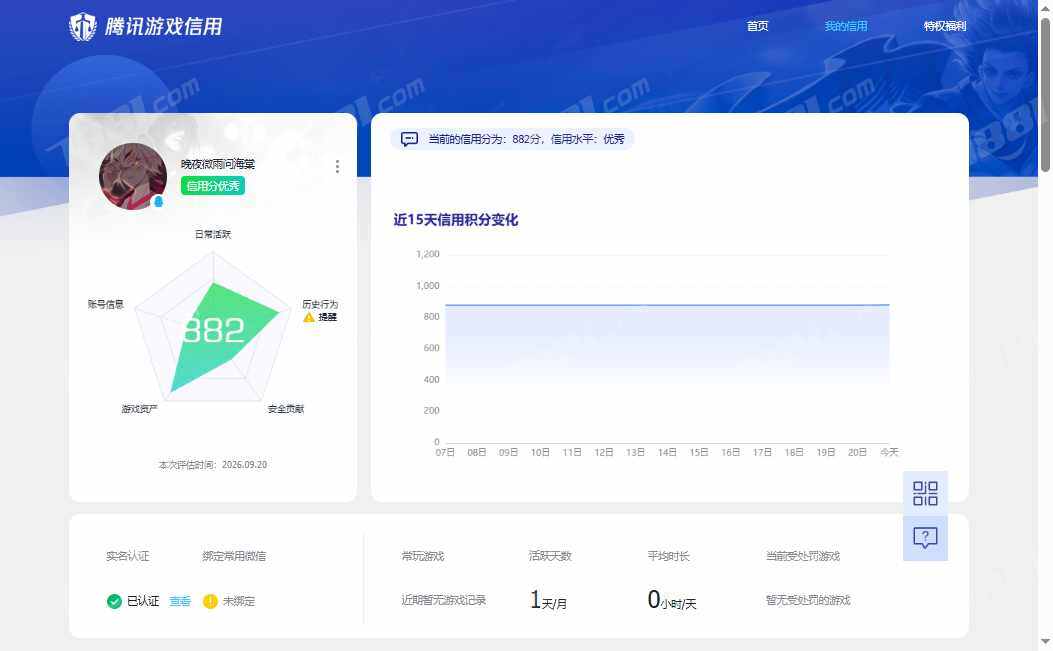Open the three-dot menu on profile card
Screen dimensions: 1053x651
[x=337, y=167]
